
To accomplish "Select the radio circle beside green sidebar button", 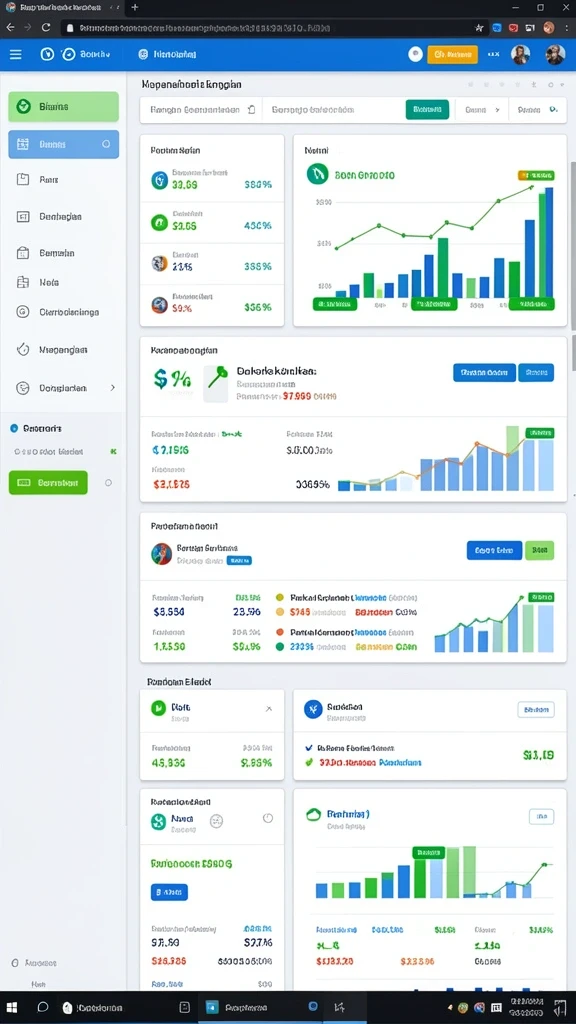I will 108,483.
